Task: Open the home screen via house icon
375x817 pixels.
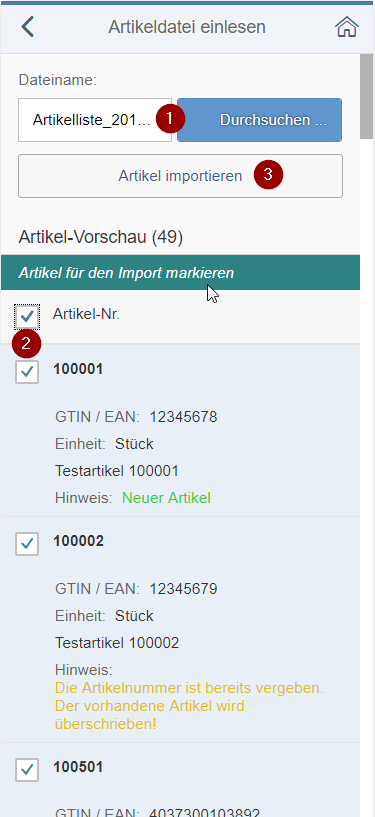Action: [346, 27]
